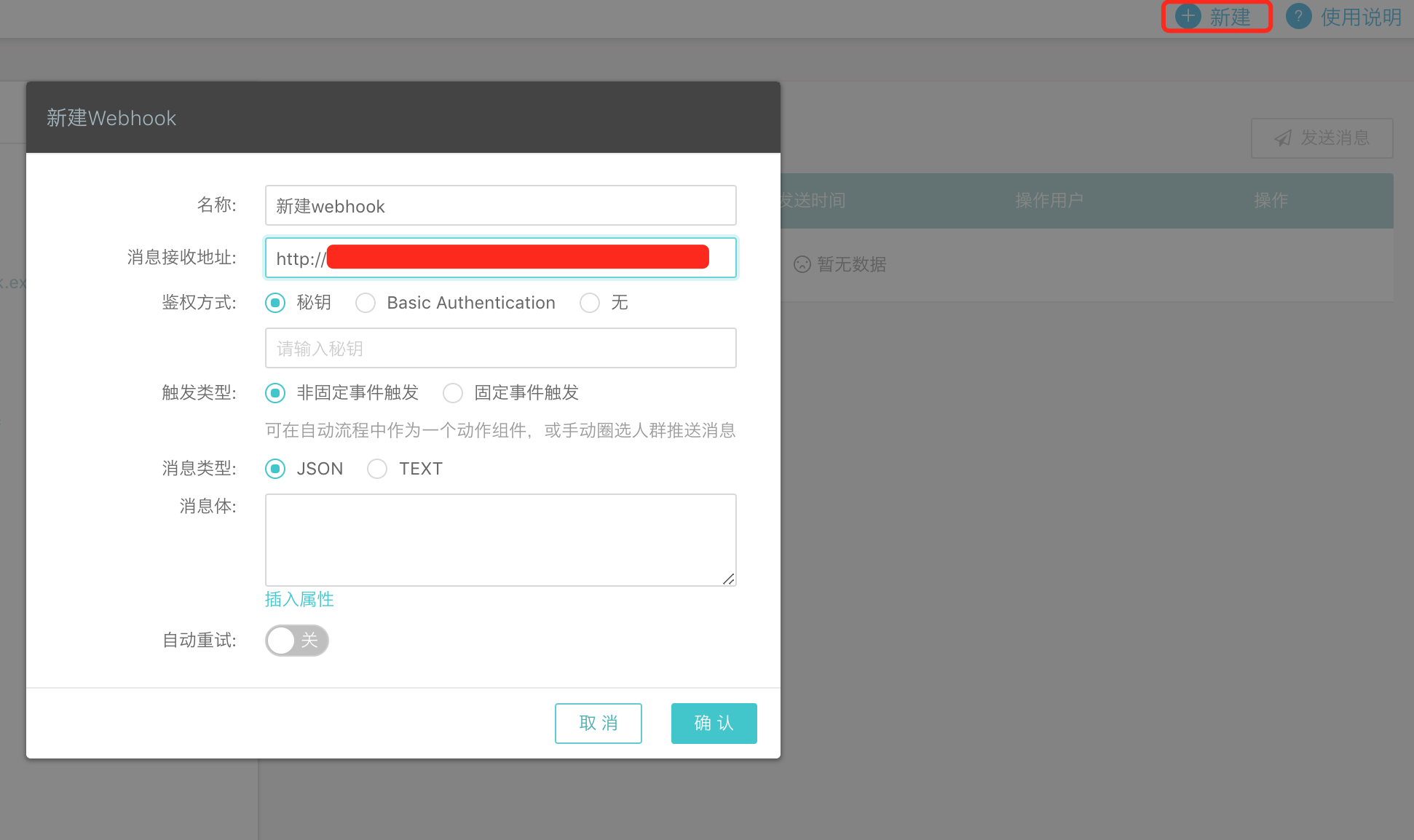Select the 无 authentication option
Image resolution: width=1414 pixels, height=840 pixels.
tap(590, 303)
